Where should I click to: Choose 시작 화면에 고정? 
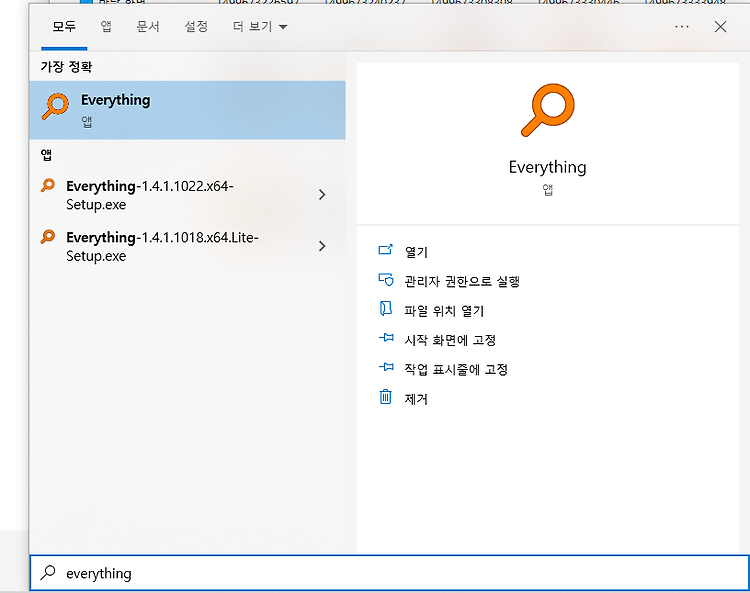[450, 340]
